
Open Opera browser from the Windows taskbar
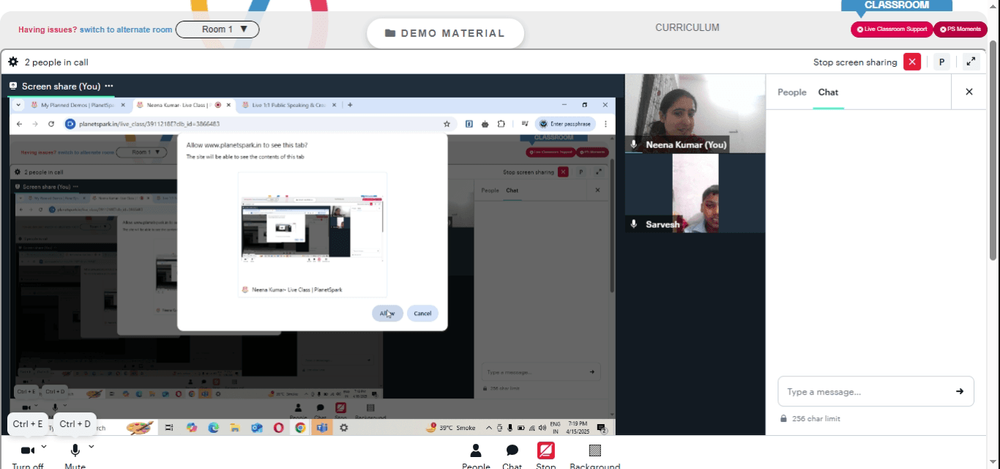point(278,428)
